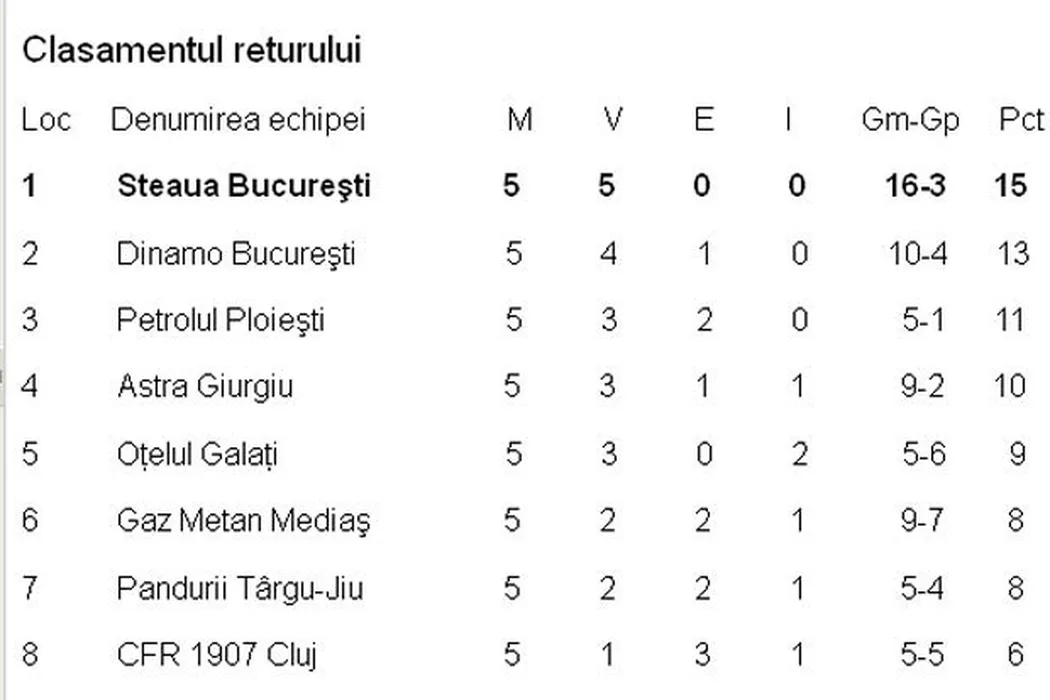Open the Pandurii Târgu-Jiu team entry

(240, 588)
